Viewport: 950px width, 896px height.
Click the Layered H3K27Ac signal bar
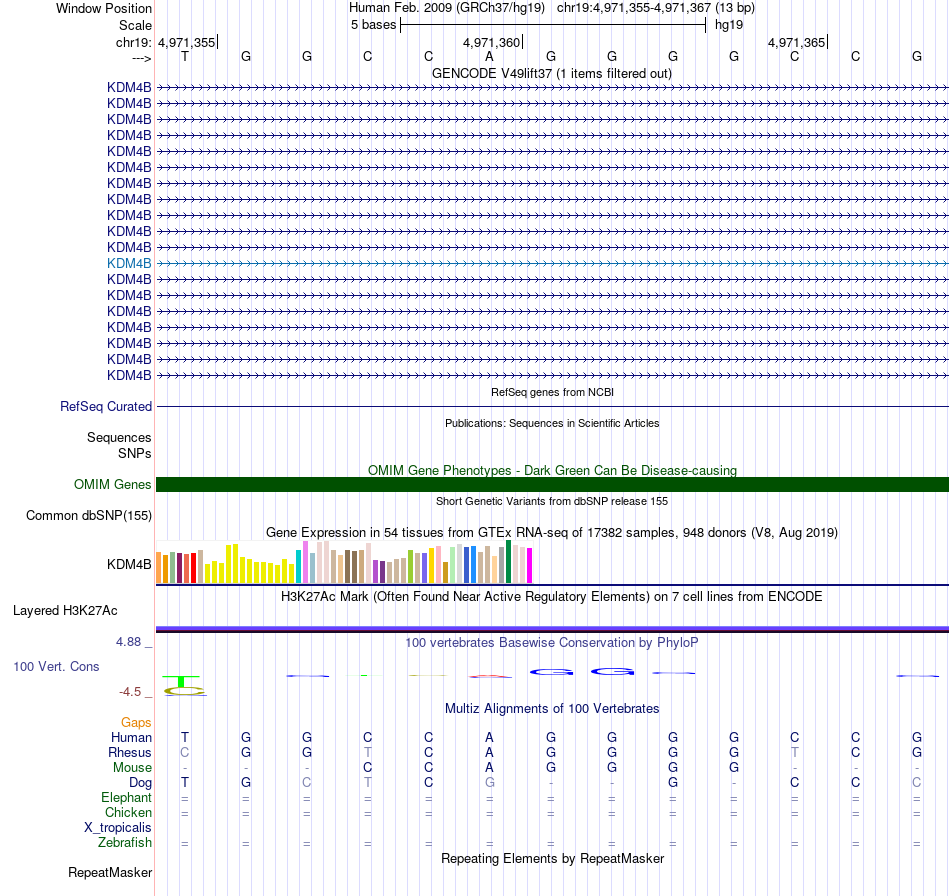[x=552, y=629]
